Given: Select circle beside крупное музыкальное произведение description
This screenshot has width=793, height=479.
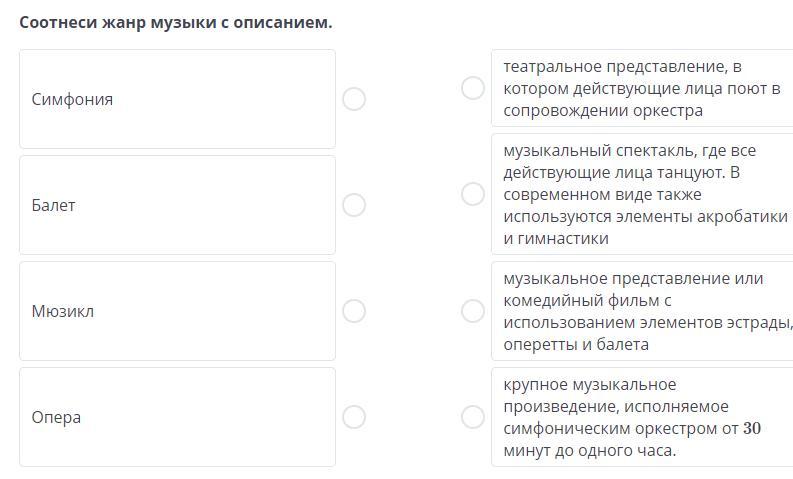Looking at the screenshot, I should [473, 417].
